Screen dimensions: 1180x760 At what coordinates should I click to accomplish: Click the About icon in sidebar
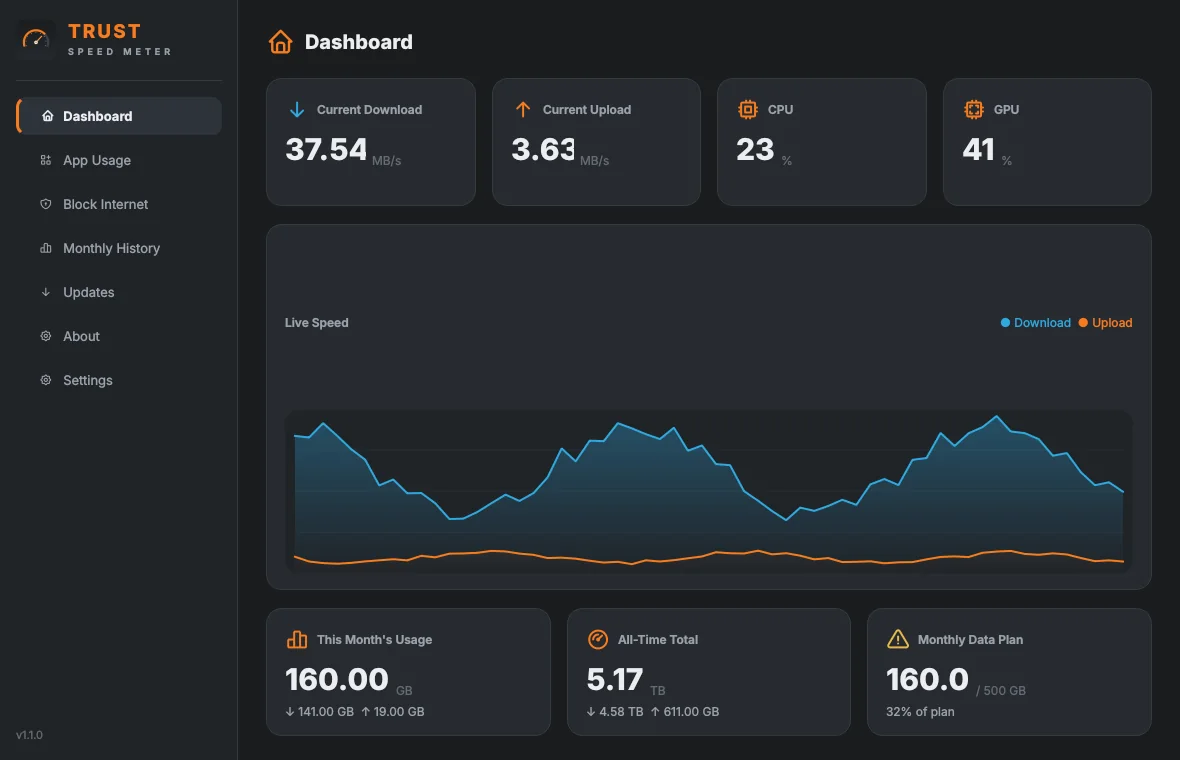point(46,336)
